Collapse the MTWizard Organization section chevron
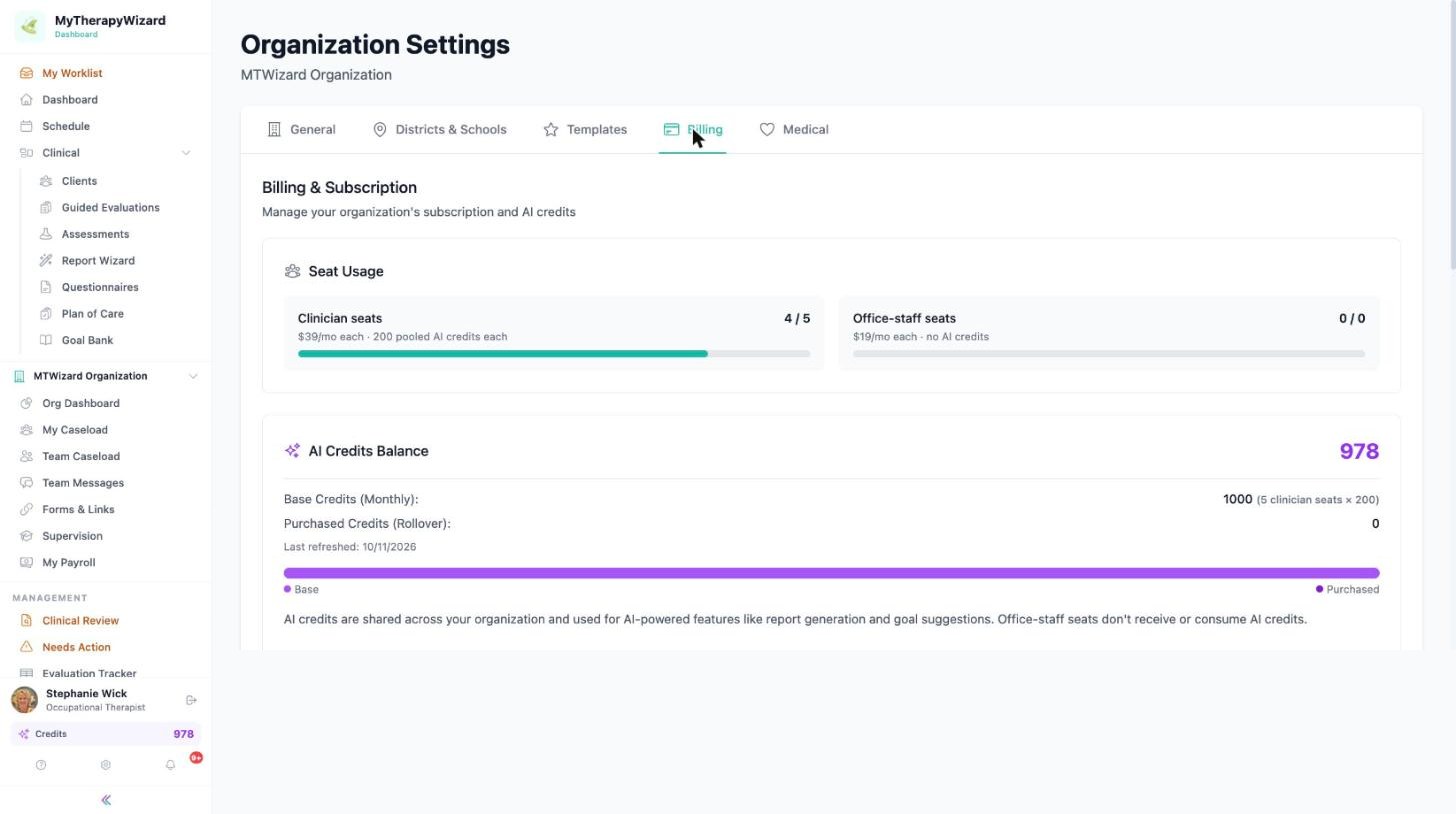The image size is (1456, 814). (x=193, y=376)
